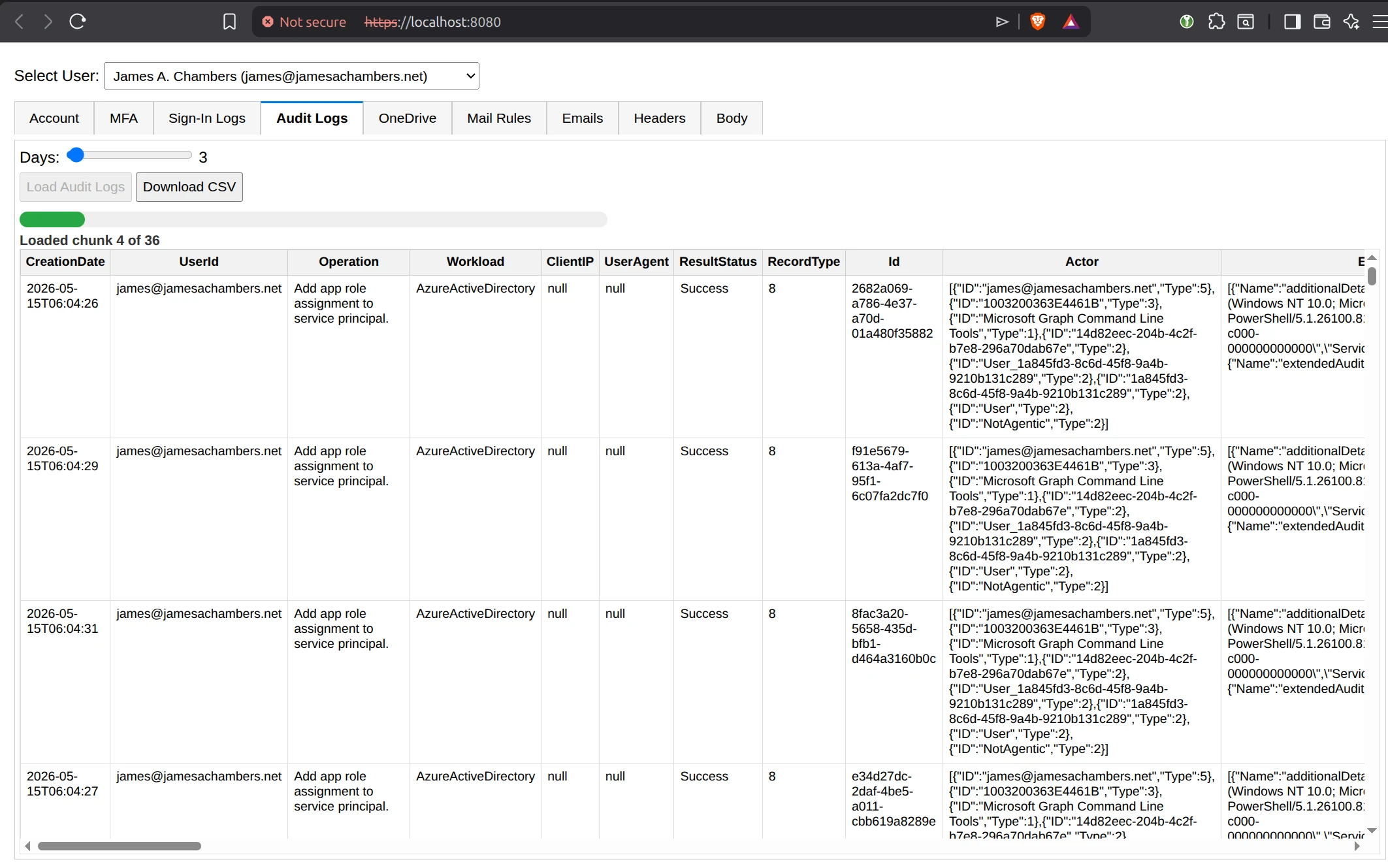Open Leo AI sparkle icon
This screenshot has width=1388, height=868.
pyautogui.click(x=1351, y=22)
